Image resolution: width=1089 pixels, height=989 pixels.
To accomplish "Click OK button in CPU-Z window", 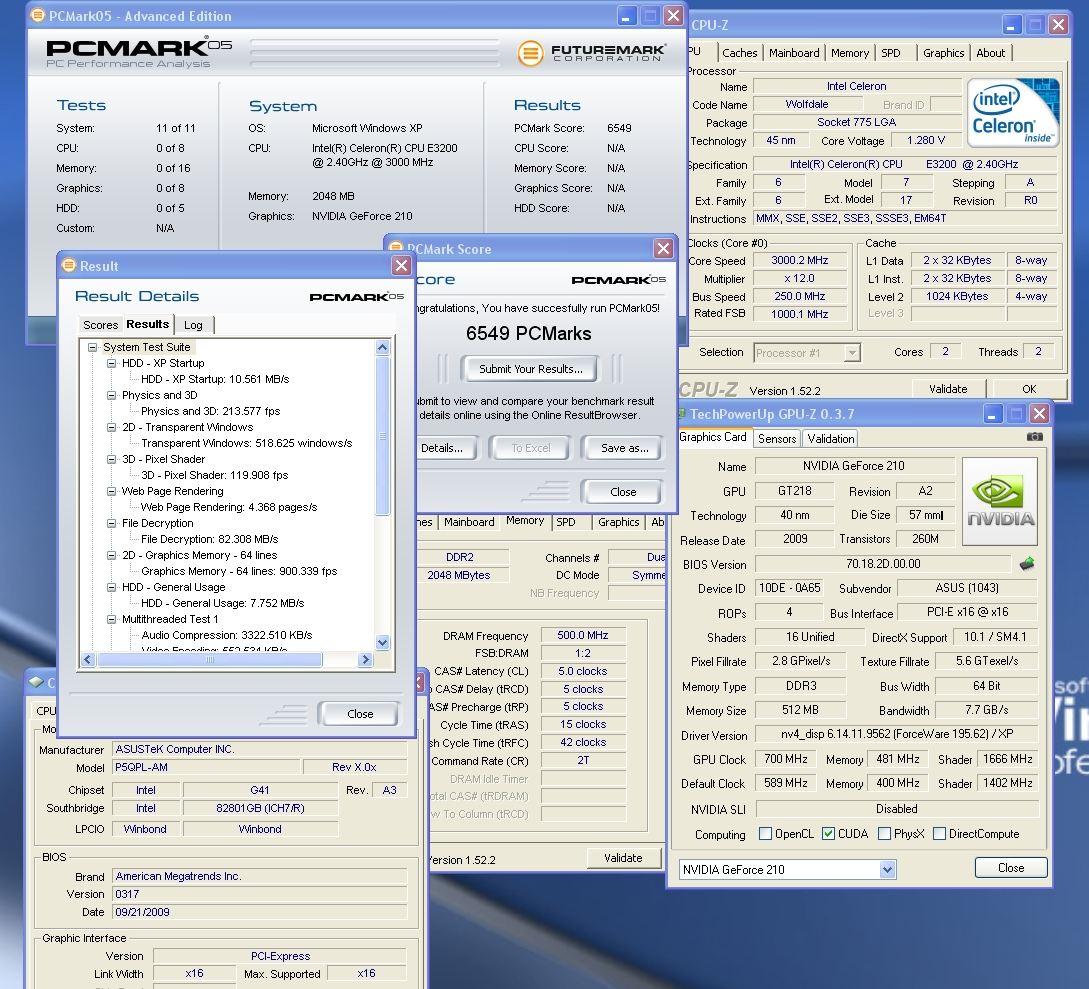I will [x=1029, y=389].
